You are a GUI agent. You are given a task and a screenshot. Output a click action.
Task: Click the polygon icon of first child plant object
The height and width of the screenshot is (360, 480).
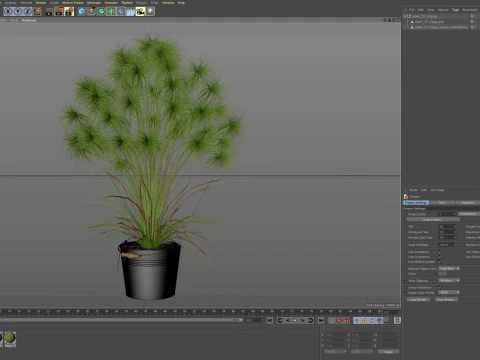tap(412, 22)
